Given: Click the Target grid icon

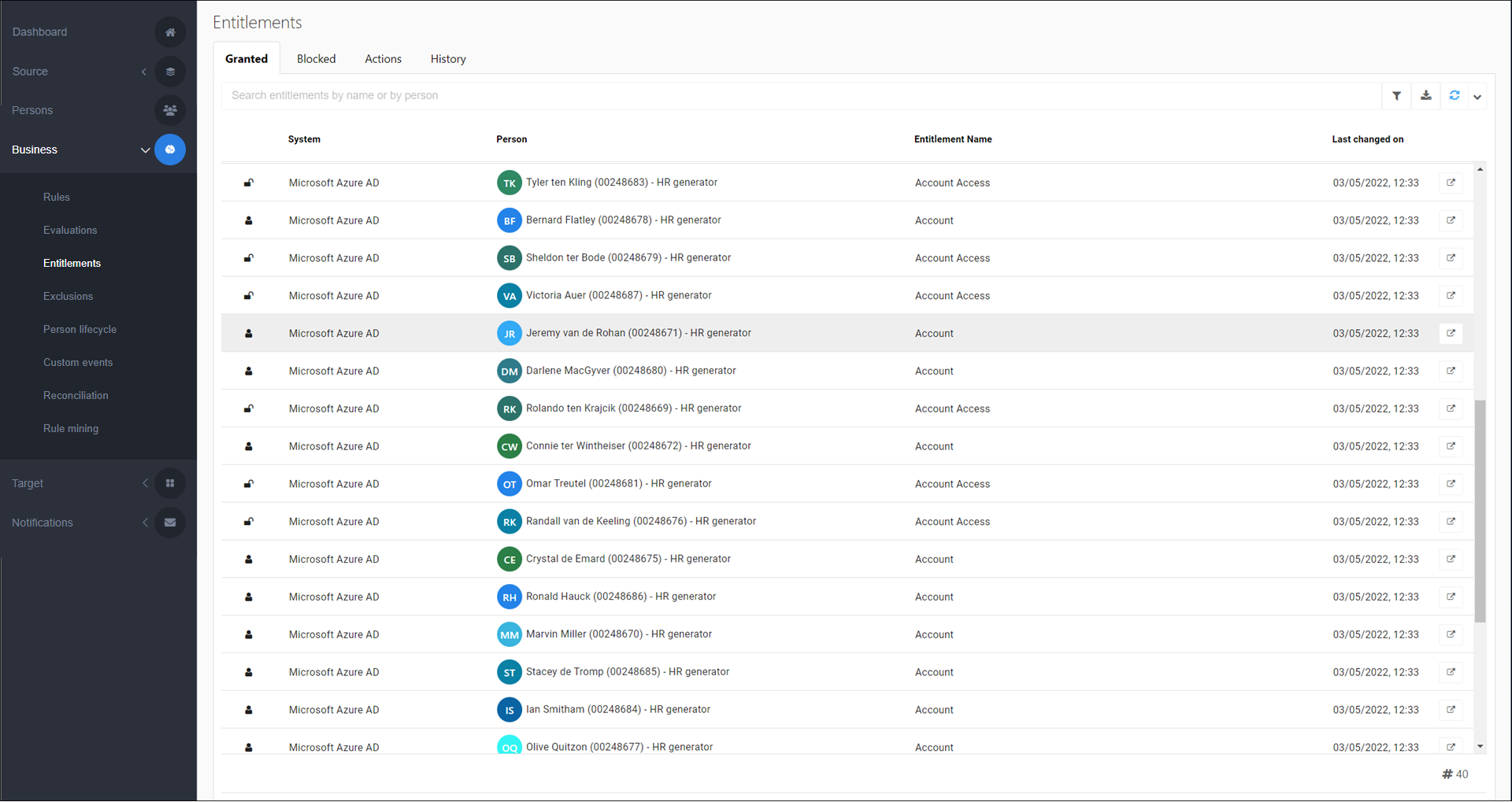Looking at the screenshot, I should click(x=170, y=483).
